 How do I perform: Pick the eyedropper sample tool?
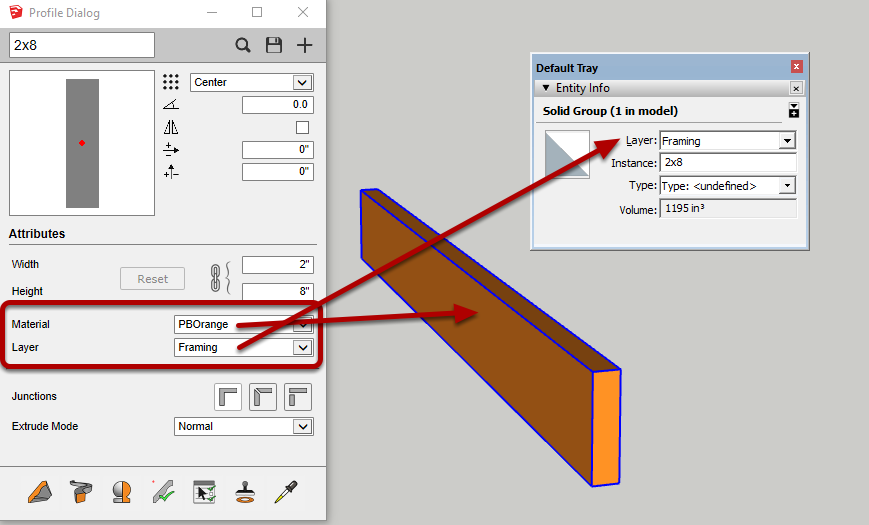[x=286, y=492]
